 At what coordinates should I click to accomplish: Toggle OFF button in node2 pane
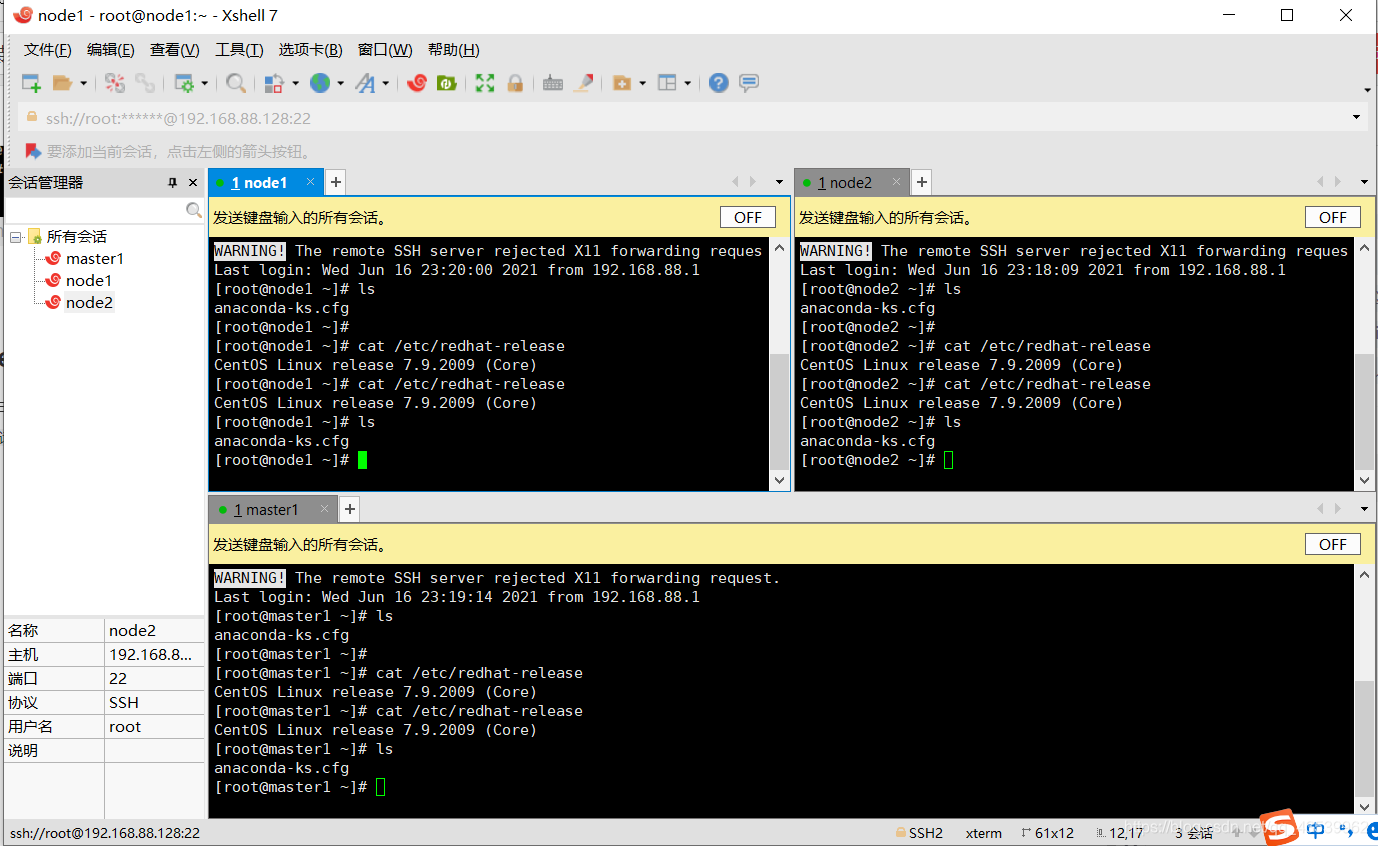[1333, 217]
